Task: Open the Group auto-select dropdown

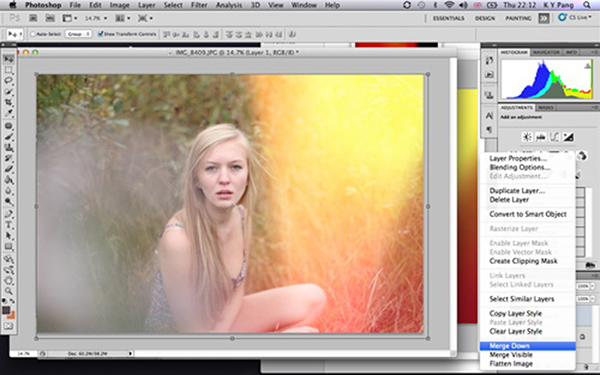Action: [78, 34]
